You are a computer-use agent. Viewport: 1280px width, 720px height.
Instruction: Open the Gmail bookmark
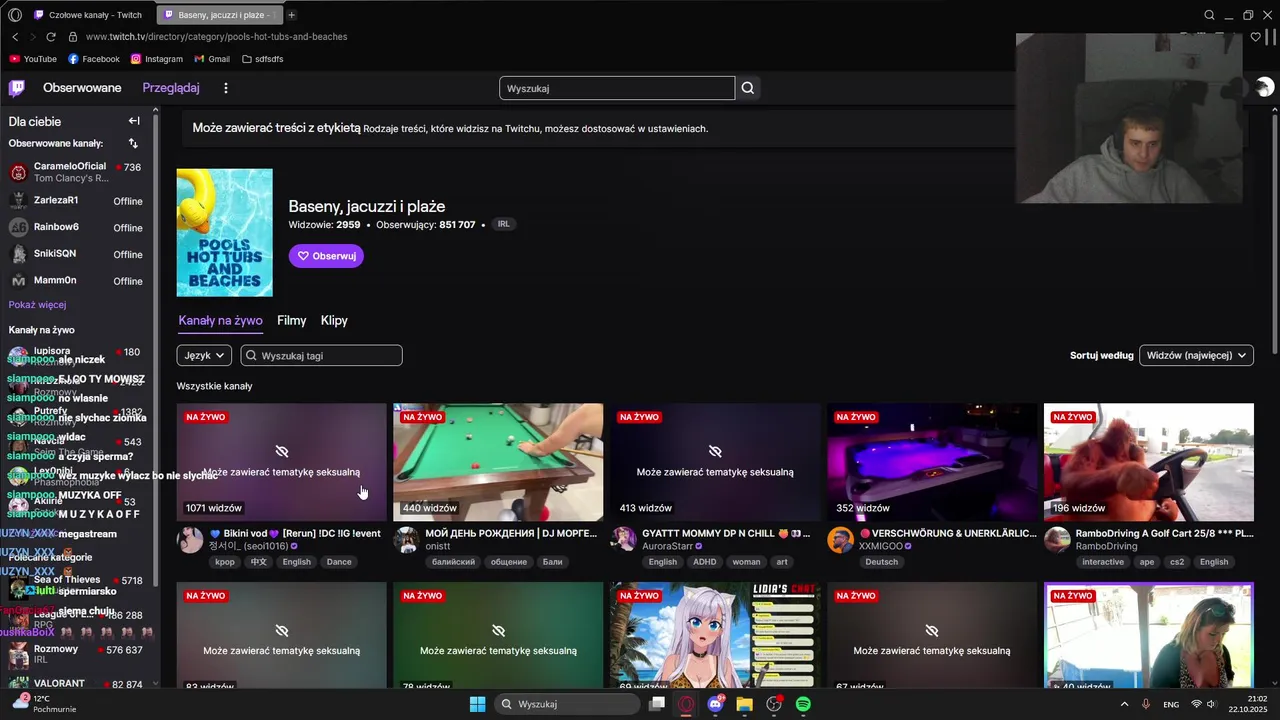[x=212, y=59]
